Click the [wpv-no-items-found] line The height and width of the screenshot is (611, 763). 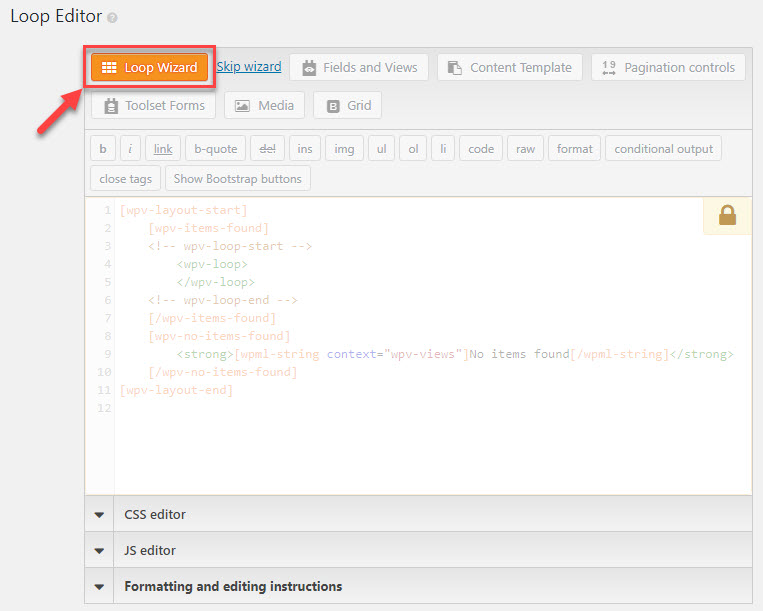(219, 336)
